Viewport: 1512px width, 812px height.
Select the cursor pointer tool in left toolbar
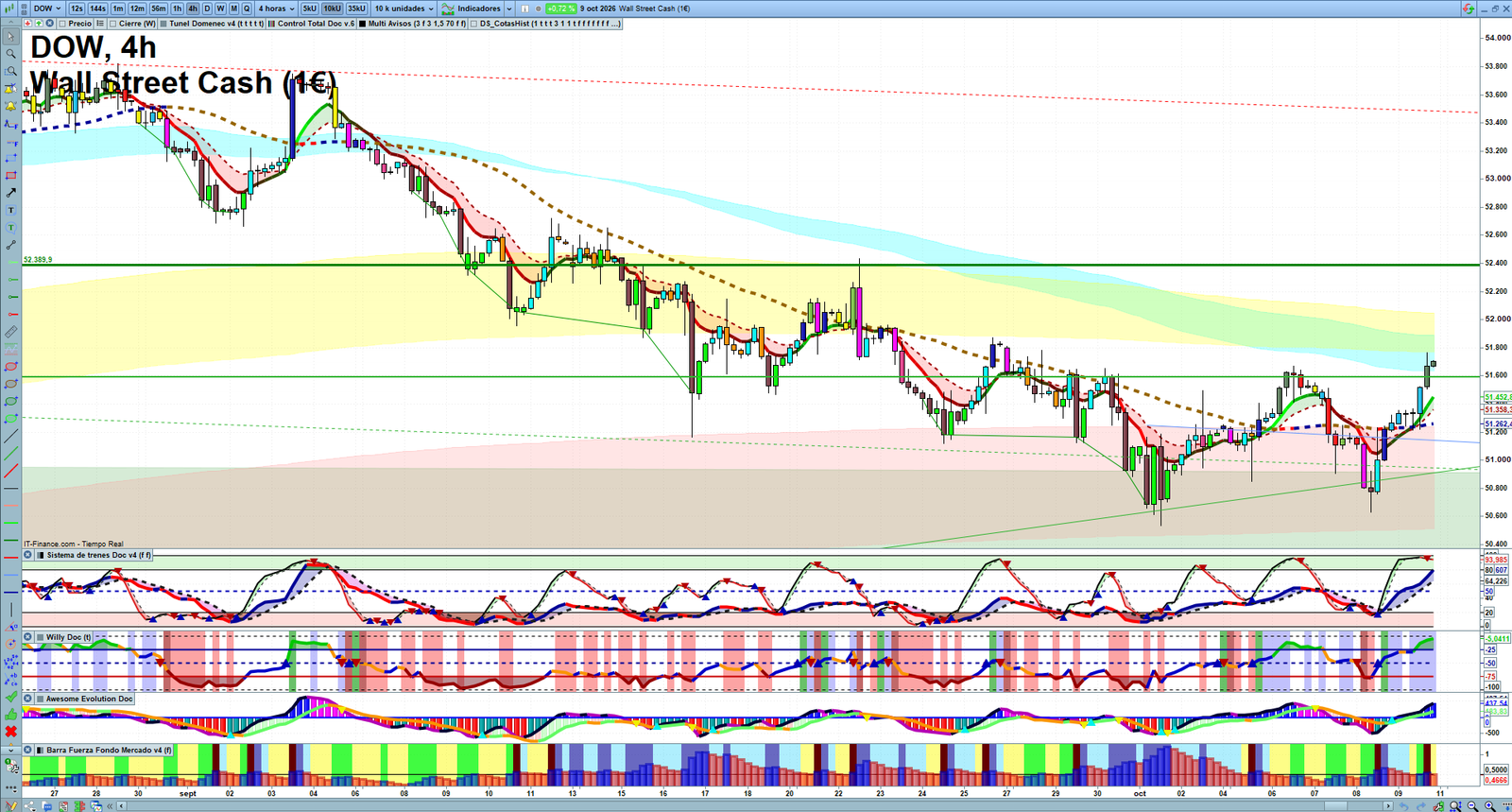point(10,36)
